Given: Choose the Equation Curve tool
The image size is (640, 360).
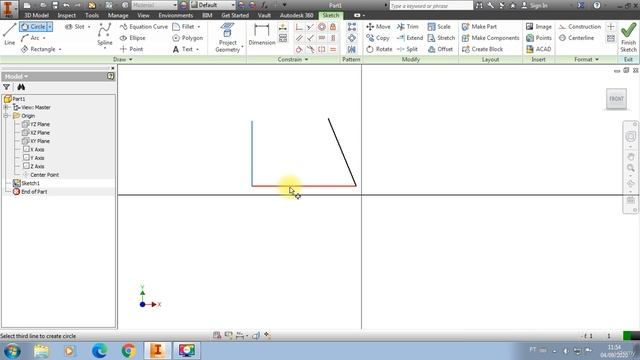Looking at the screenshot, I should tap(144, 27).
